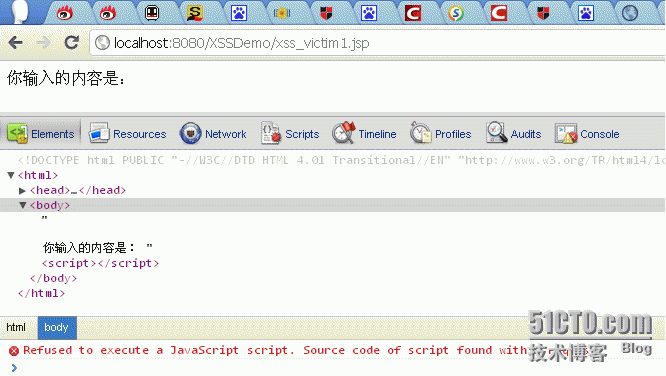Open the Resources panel
Screen dimensions: 666x376
point(127,134)
